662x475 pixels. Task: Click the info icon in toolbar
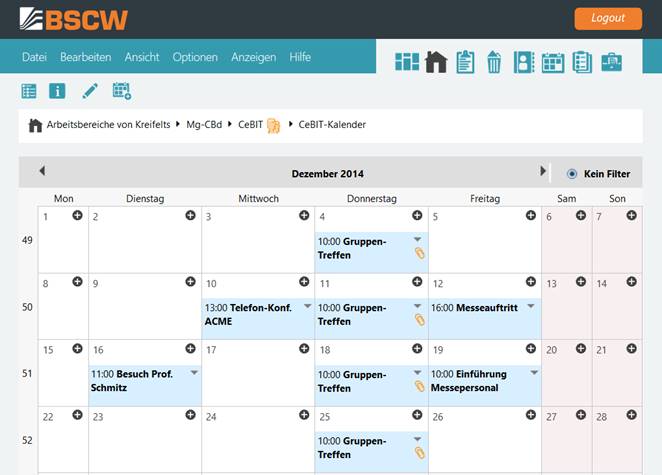58,92
